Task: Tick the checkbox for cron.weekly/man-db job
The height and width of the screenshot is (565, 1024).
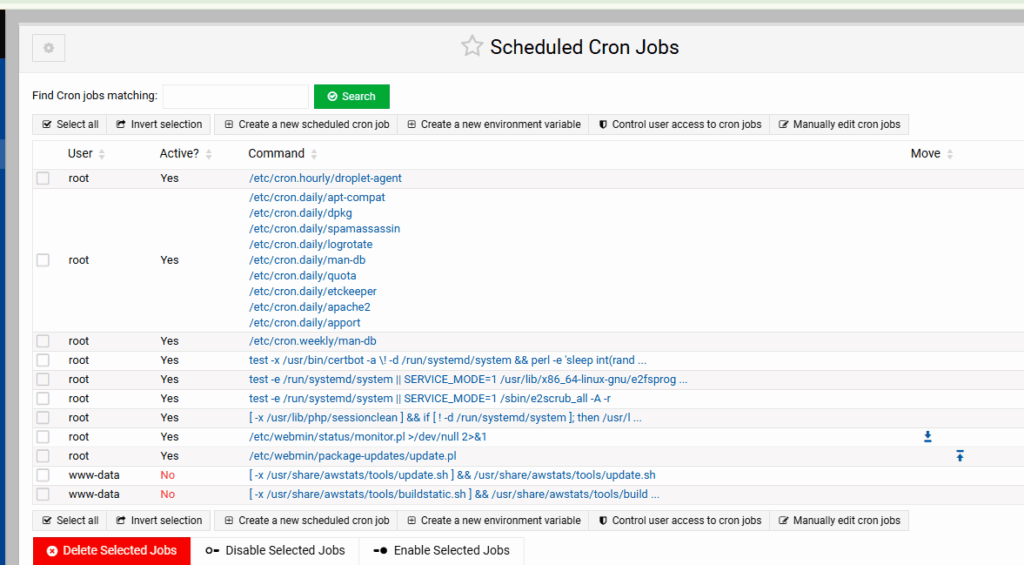Action: pyautogui.click(x=43, y=342)
